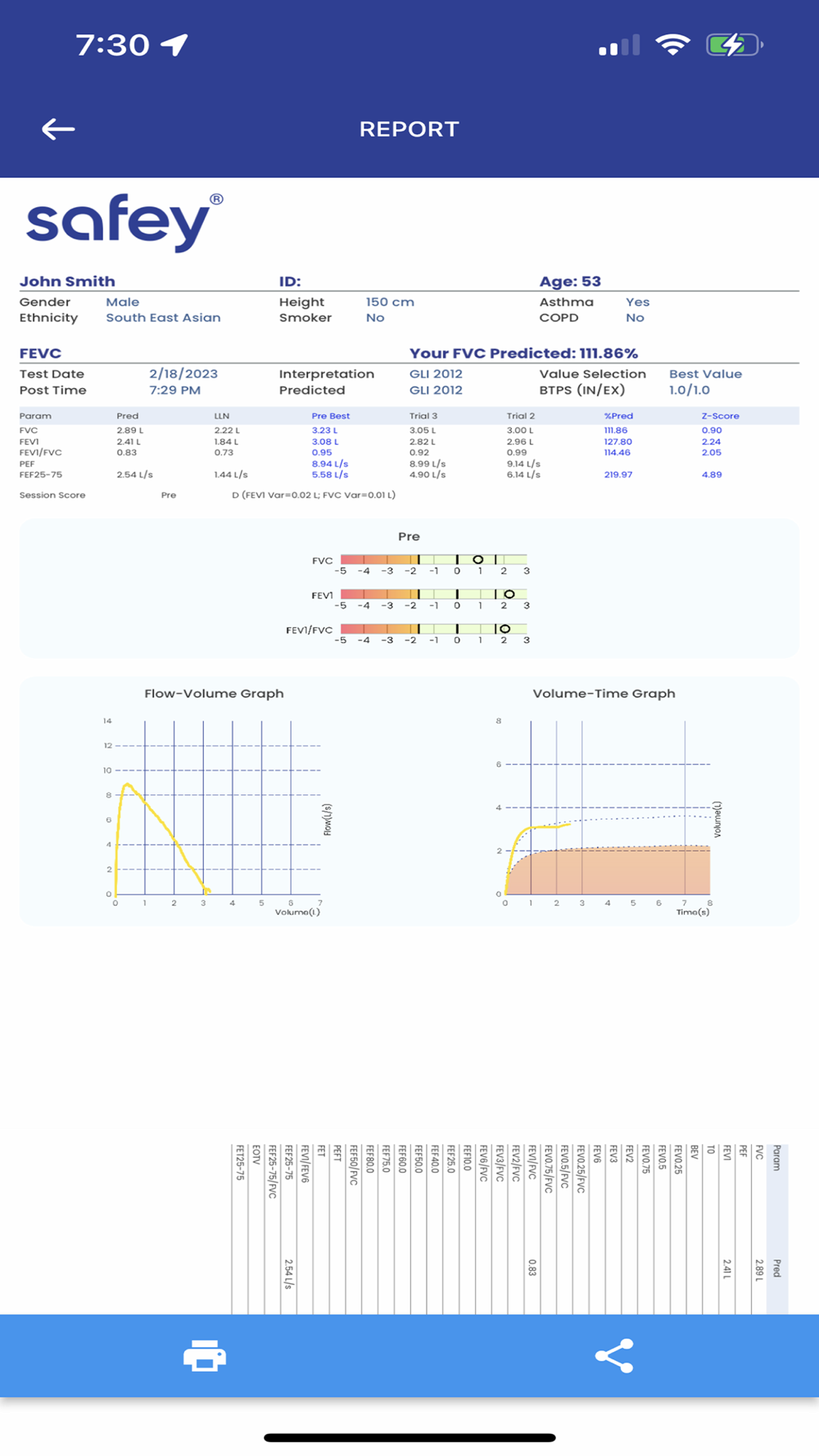Tap the battery charging status icon

point(735,44)
